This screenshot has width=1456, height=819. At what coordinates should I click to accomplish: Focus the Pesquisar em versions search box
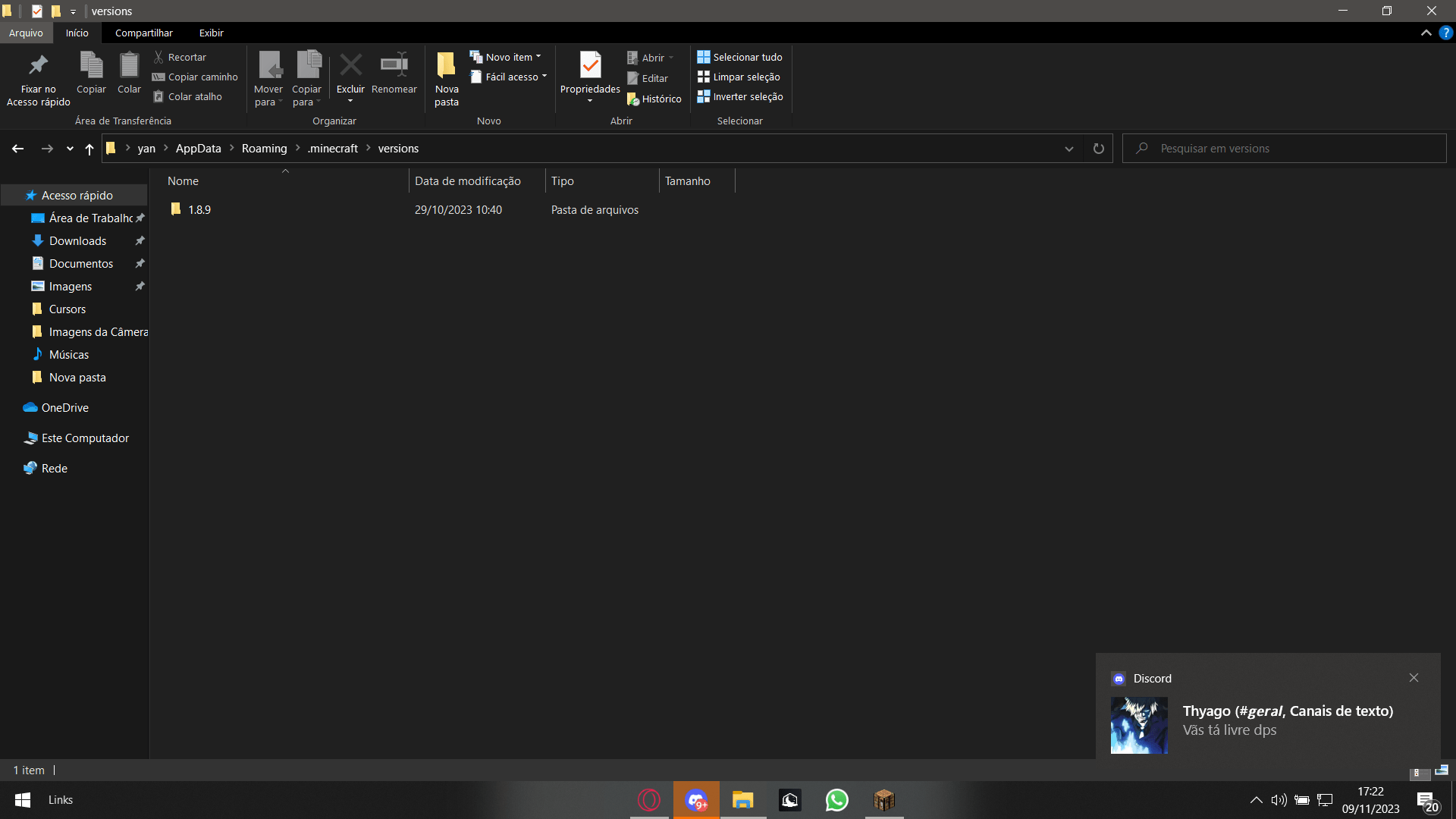point(1284,149)
